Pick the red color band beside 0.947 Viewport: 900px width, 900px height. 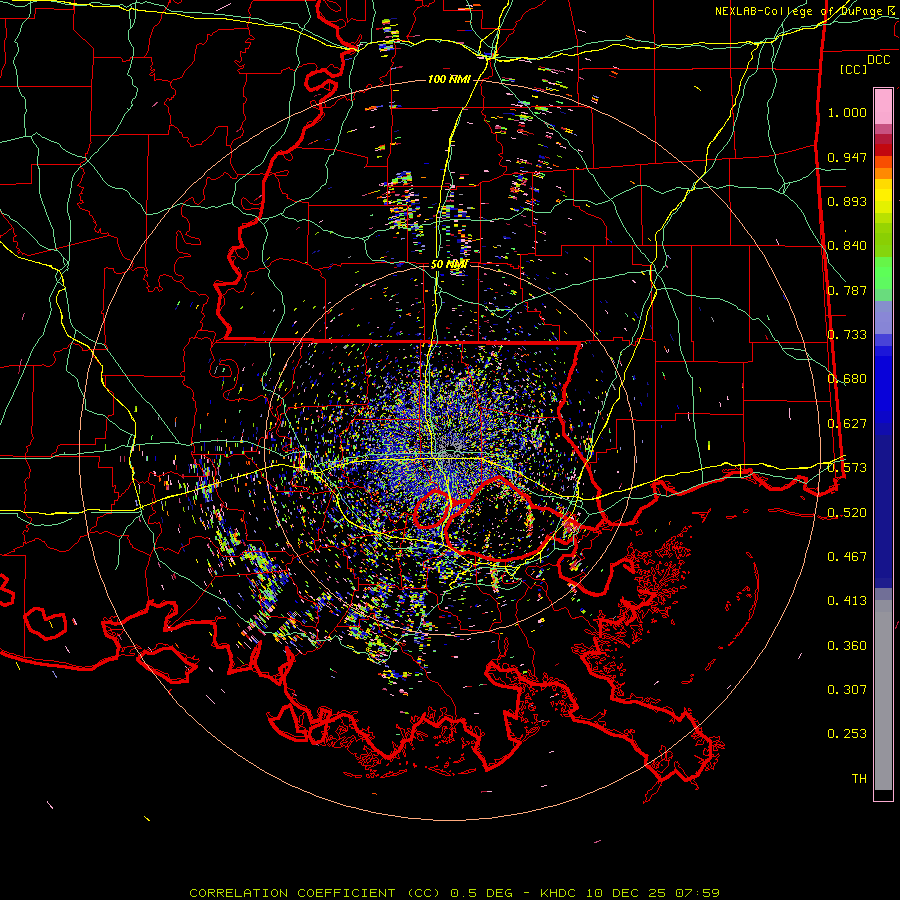(x=883, y=149)
